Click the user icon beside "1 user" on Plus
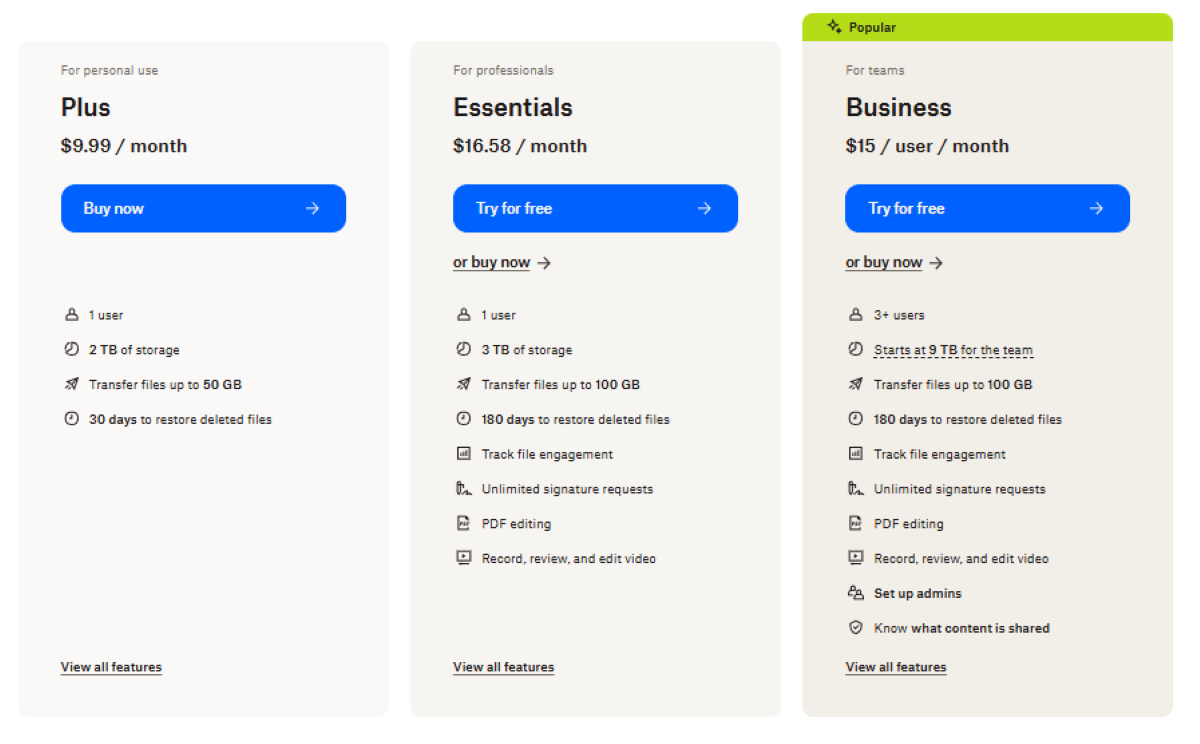This screenshot has width=1200, height=744. coord(70,314)
